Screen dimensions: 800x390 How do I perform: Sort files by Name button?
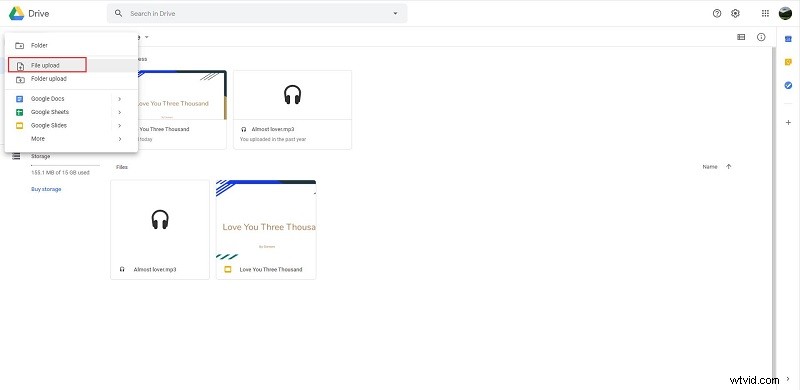[x=710, y=167]
